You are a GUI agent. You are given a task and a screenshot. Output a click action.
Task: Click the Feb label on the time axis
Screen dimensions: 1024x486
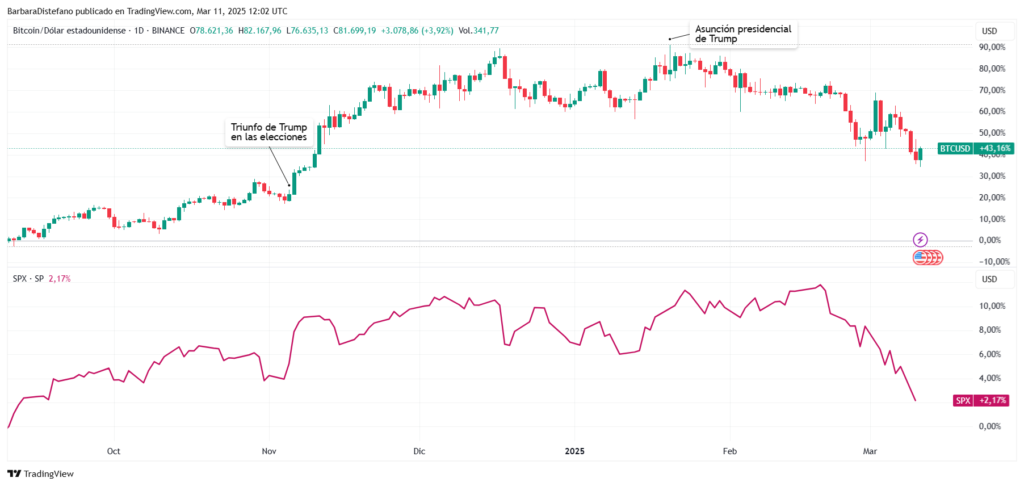pos(730,451)
